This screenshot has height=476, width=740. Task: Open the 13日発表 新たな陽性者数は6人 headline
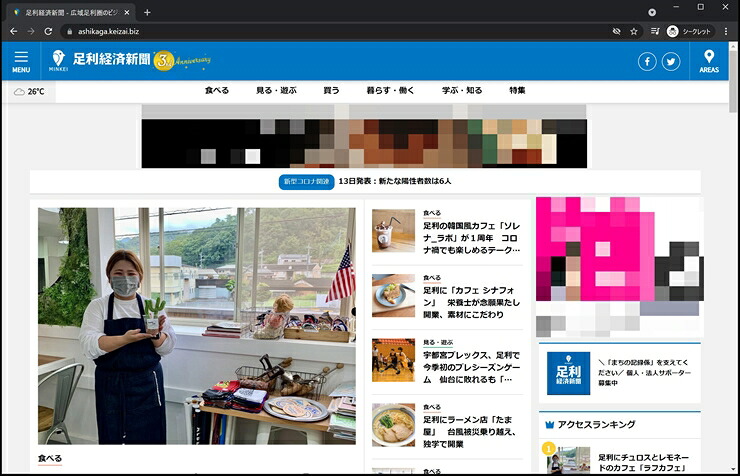click(x=395, y=181)
